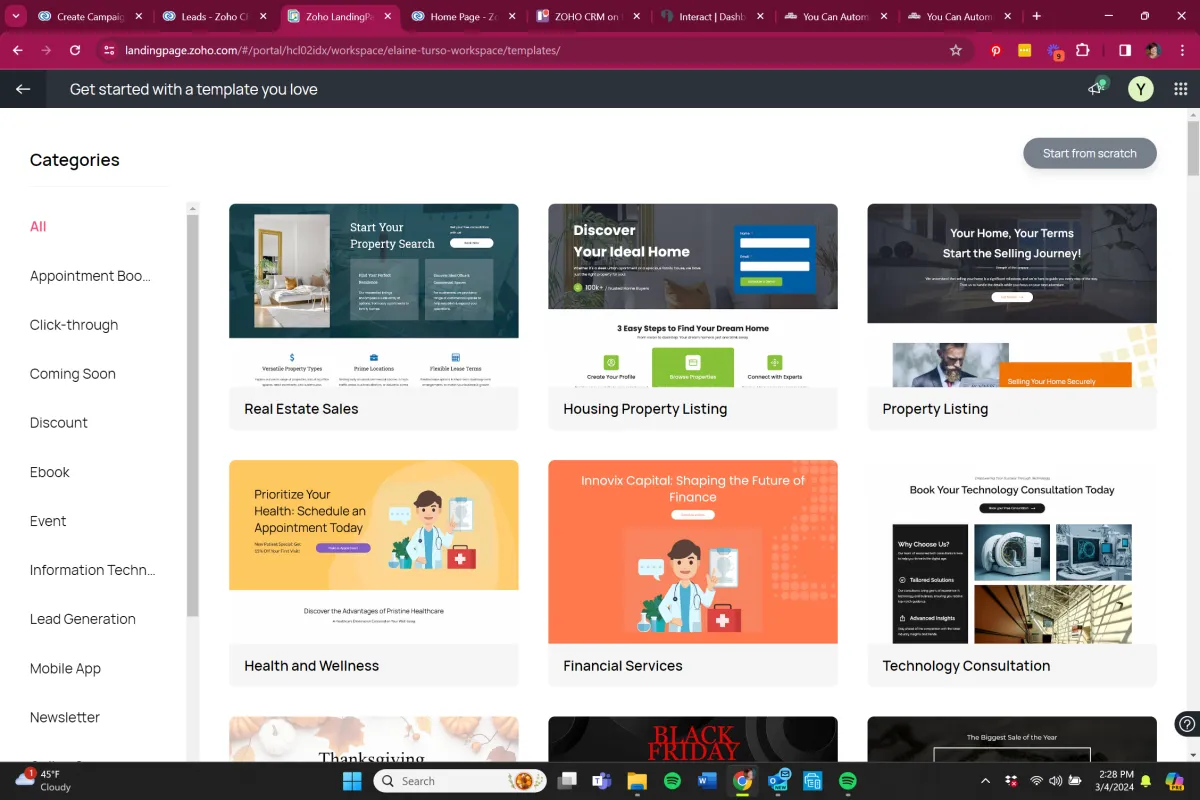This screenshot has width=1200, height=800.
Task: Choose the Lead Generation category
Action: pyautogui.click(x=83, y=619)
